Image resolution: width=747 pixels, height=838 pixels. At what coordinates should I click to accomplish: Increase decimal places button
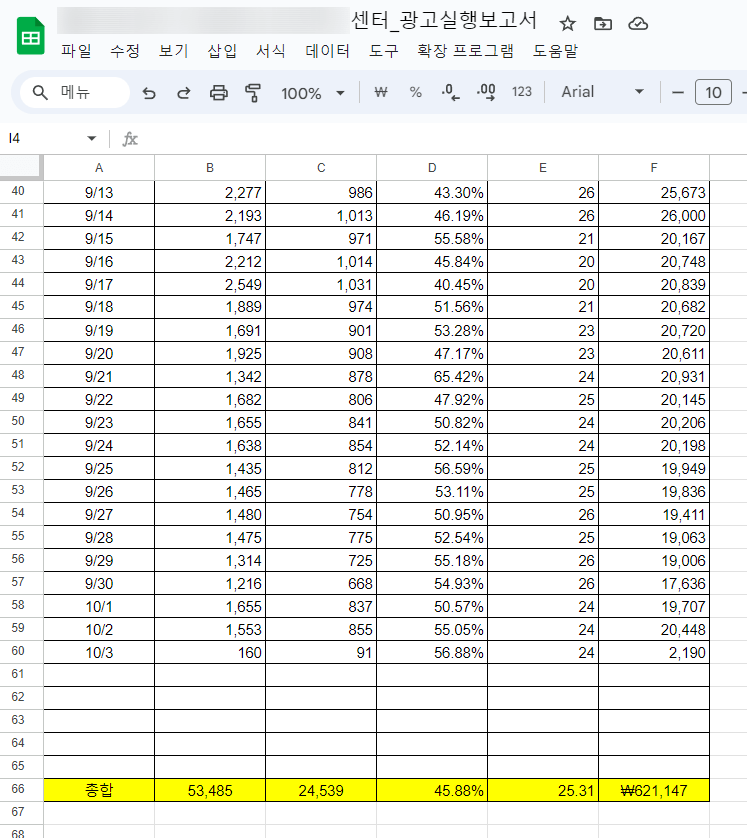pyautogui.click(x=486, y=92)
